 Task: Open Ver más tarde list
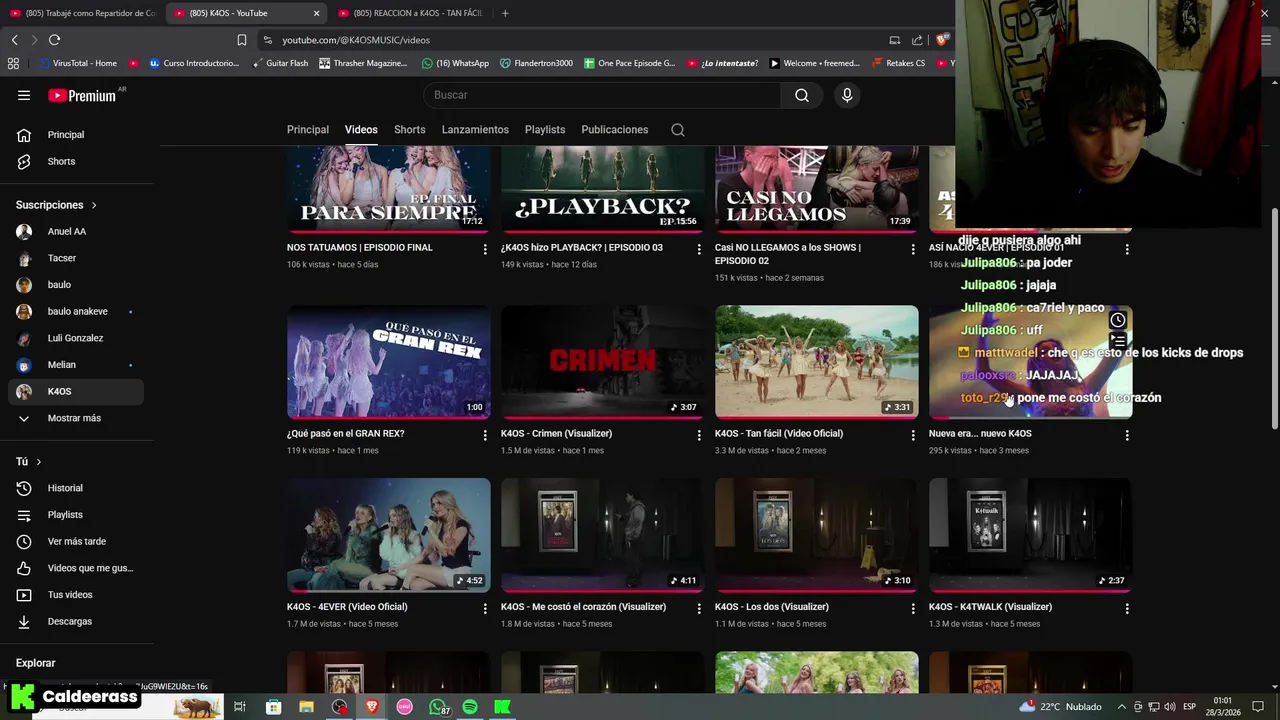coord(76,541)
